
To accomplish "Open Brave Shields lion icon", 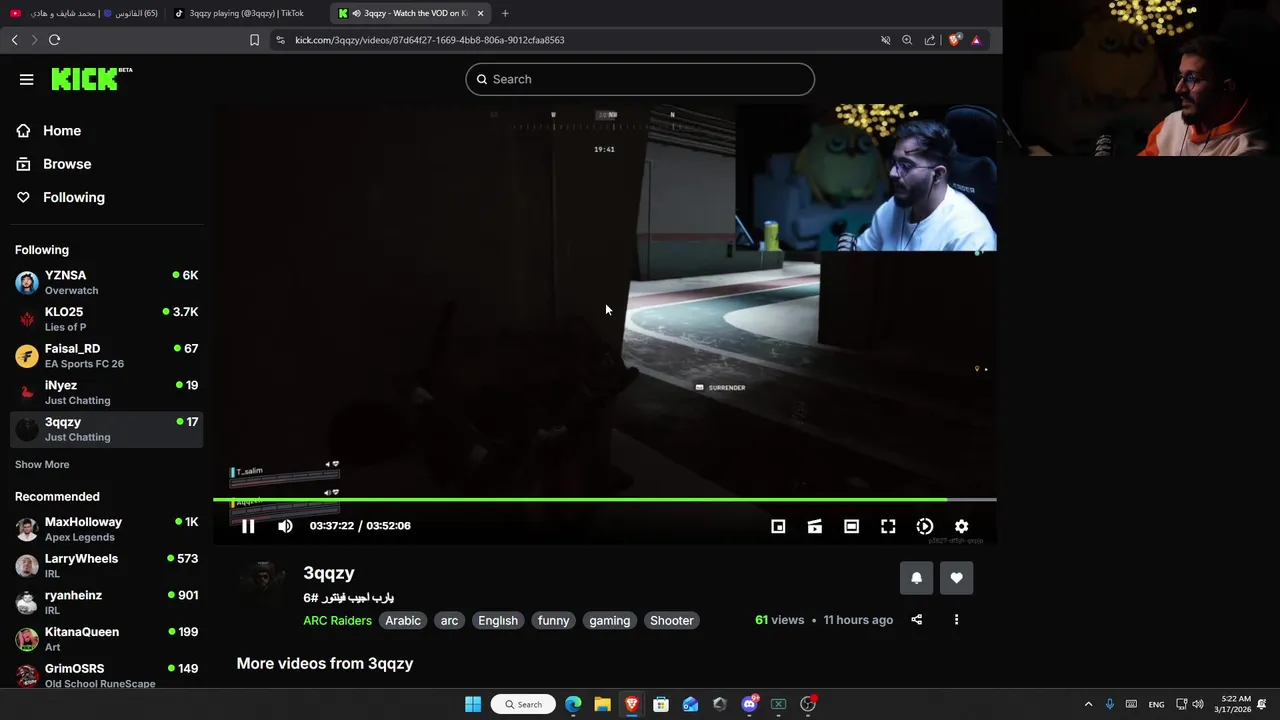I will pyautogui.click(x=954, y=40).
